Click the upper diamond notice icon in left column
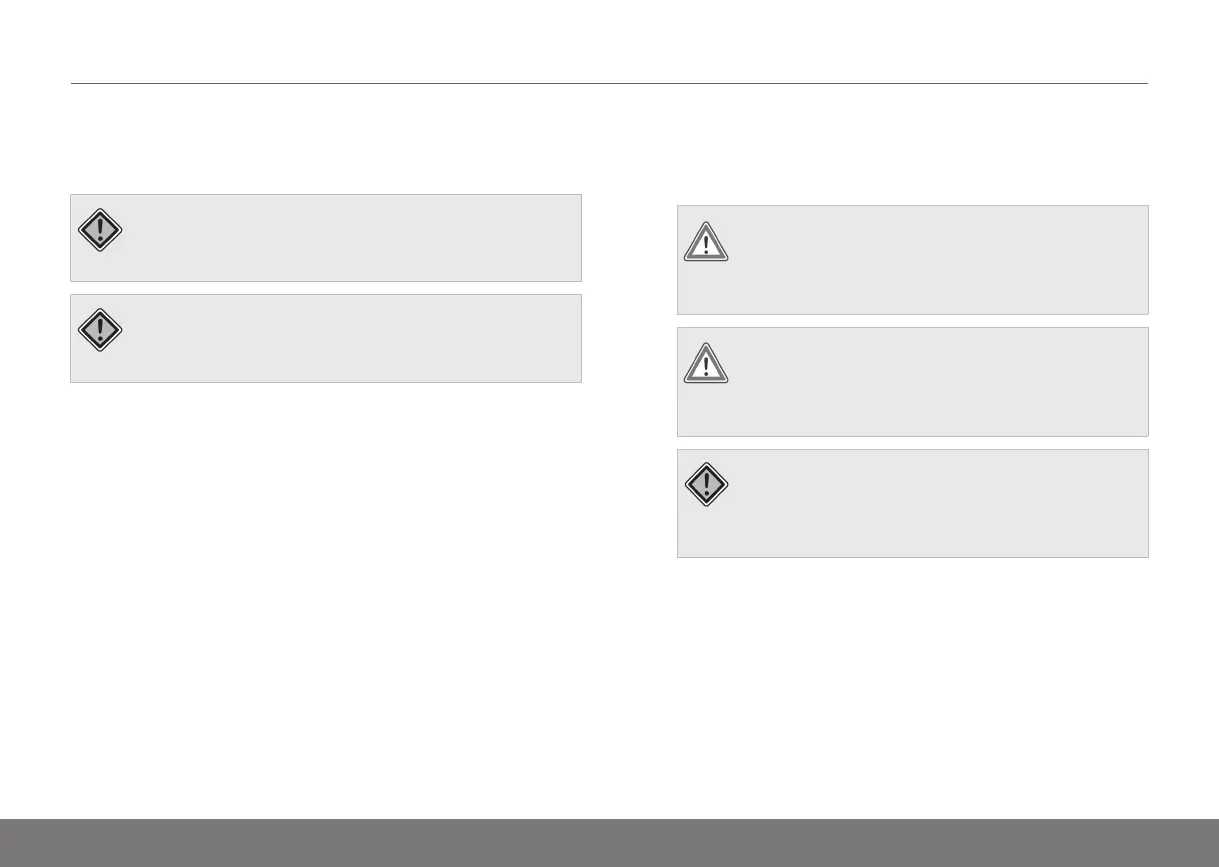This screenshot has height=867, width=1219. click(x=100, y=231)
